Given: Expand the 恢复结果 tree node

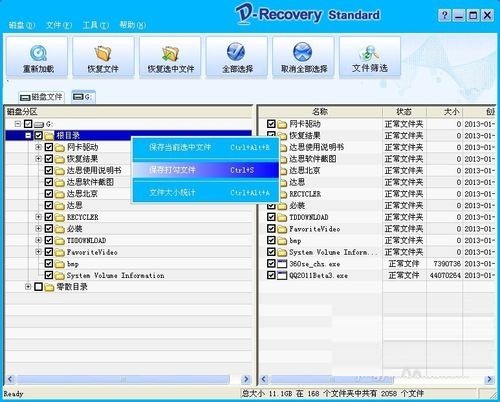Looking at the screenshot, I should pos(38,159).
